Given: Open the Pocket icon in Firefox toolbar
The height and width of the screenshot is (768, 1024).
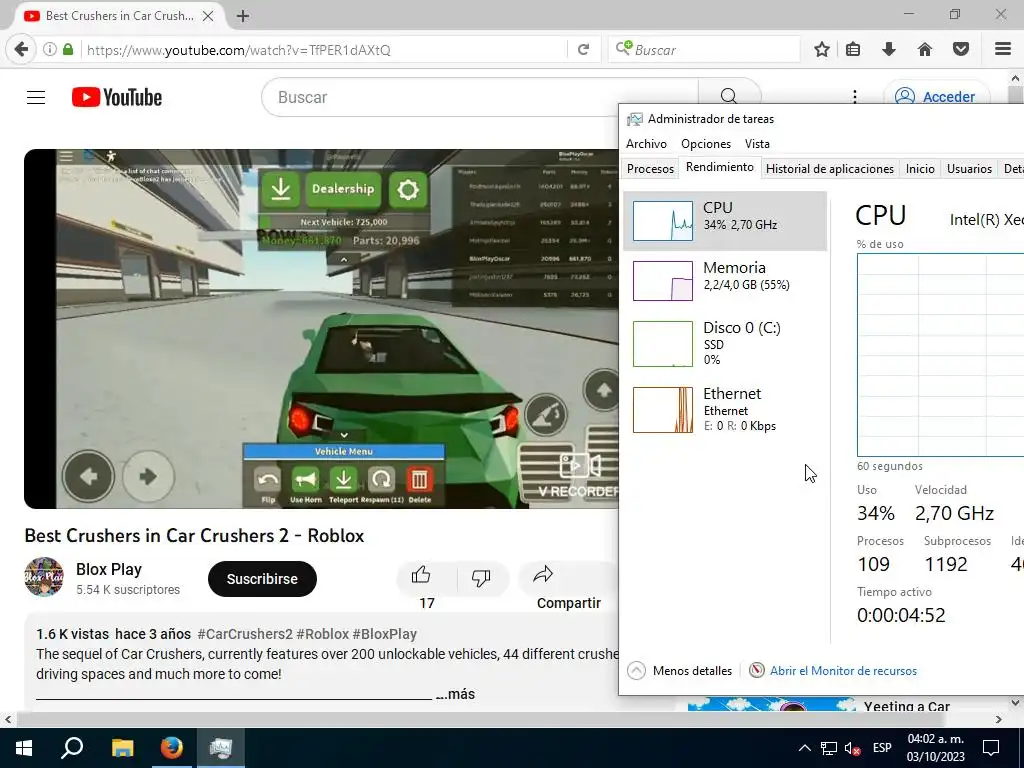Looking at the screenshot, I should coord(961,50).
